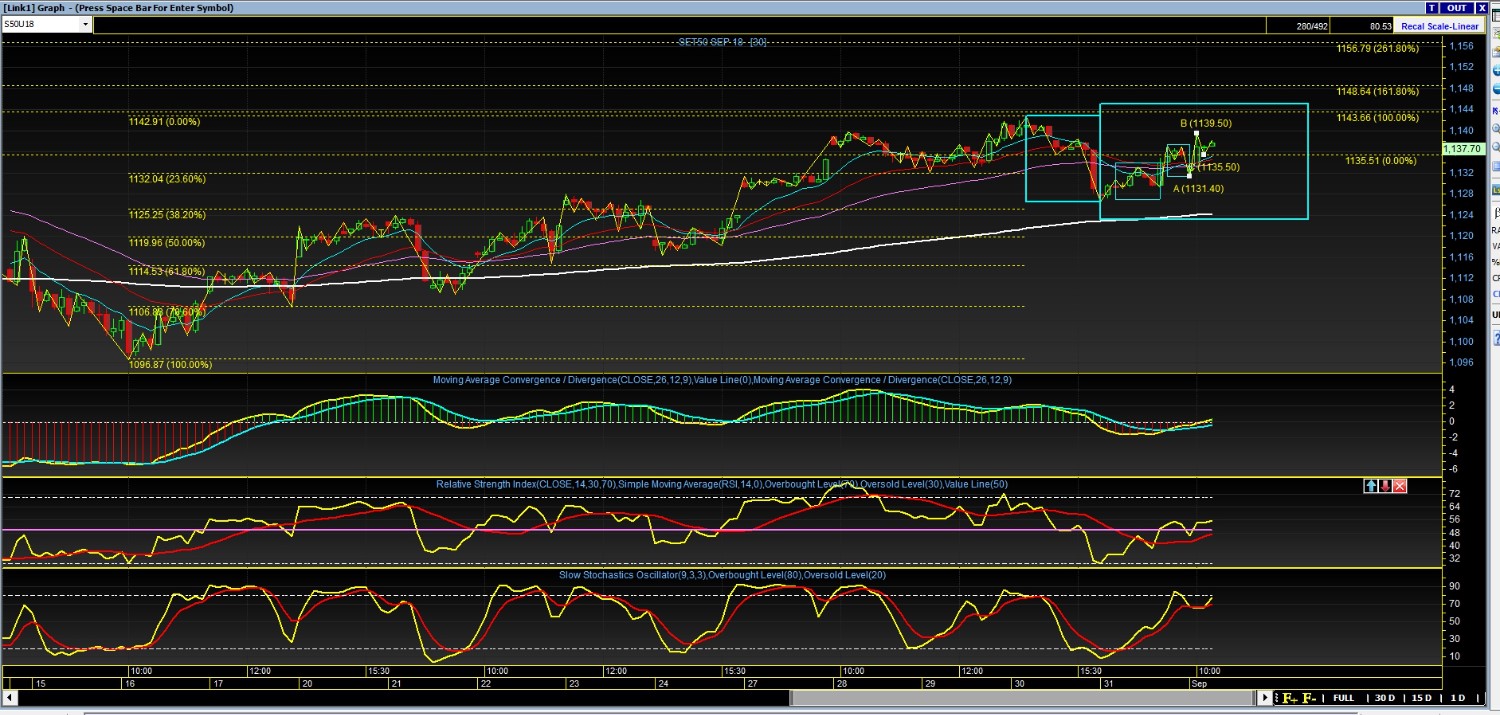Click the 1135.51 (0.00%) extension label
The image size is (1500, 715).
(1380, 160)
